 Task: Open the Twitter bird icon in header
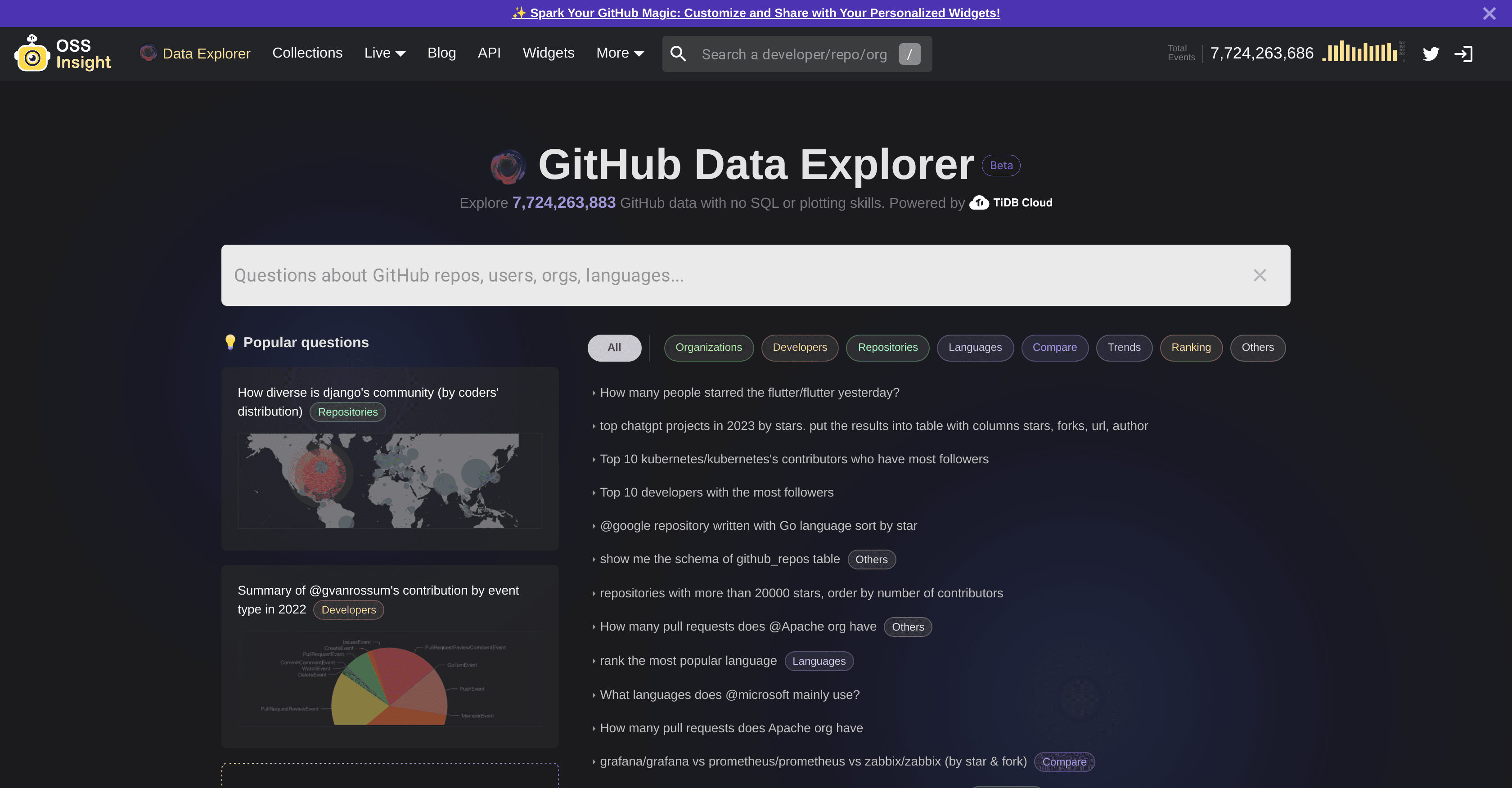click(x=1431, y=54)
